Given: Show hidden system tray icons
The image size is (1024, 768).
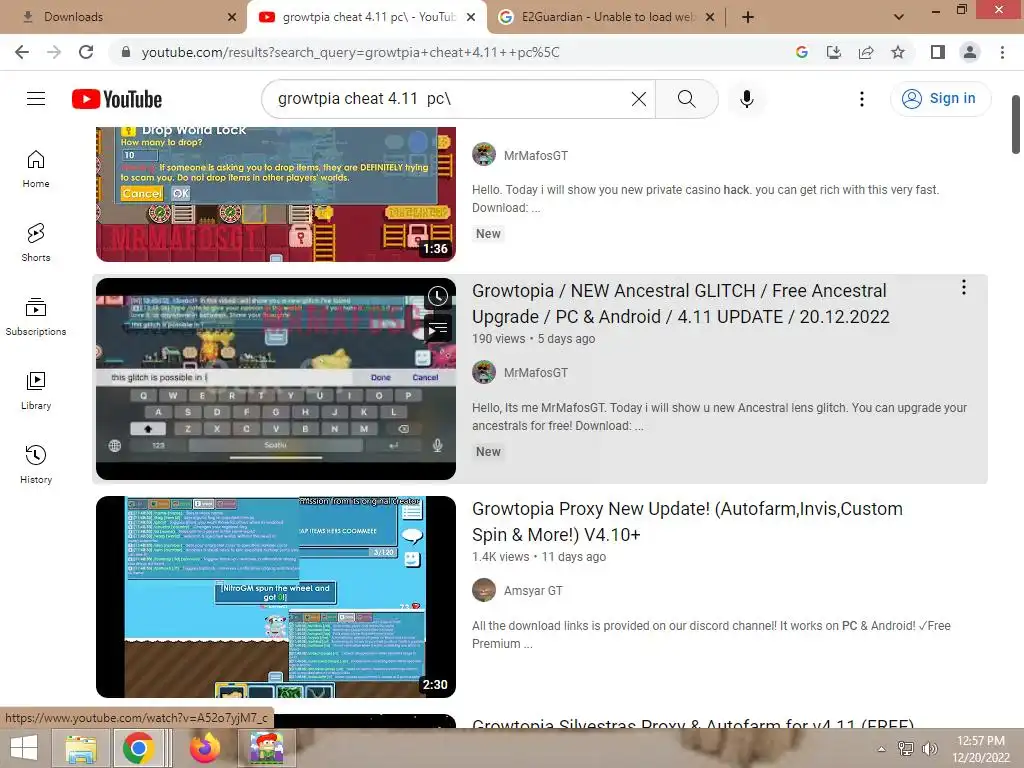Looking at the screenshot, I should click(x=881, y=749).
